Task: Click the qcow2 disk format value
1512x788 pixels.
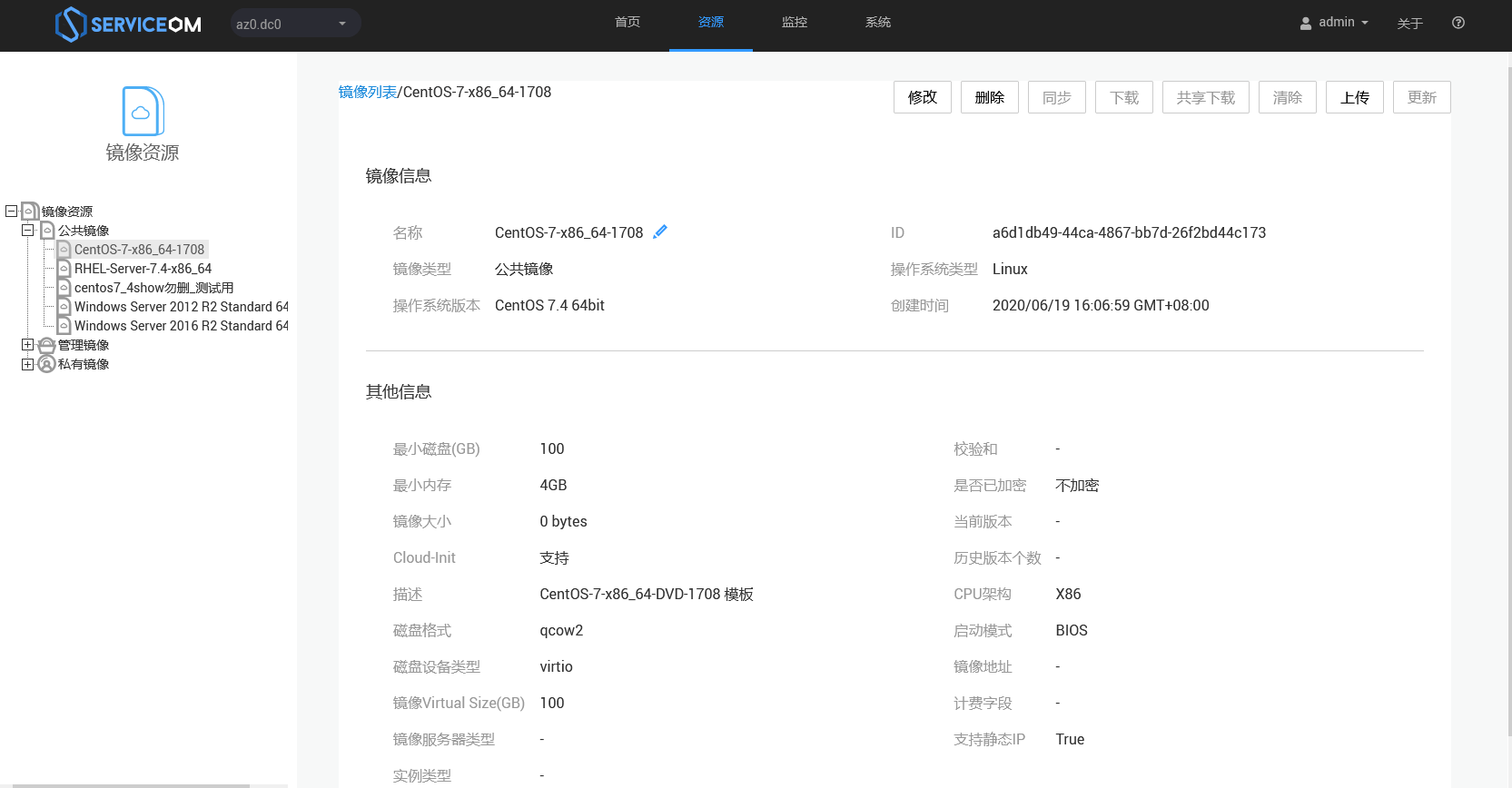Action: click(x=561, y=630)
